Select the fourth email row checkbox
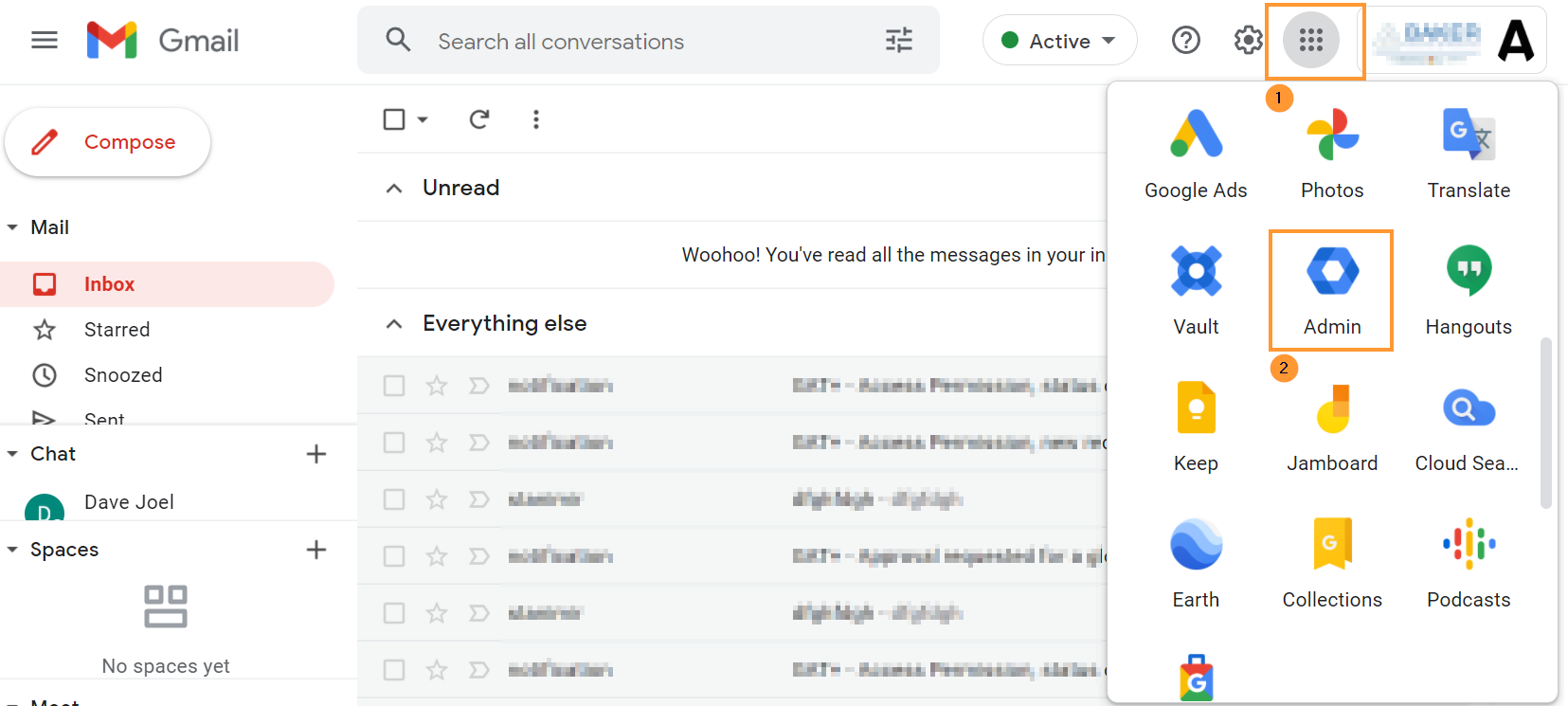 [x=394, y=556]
